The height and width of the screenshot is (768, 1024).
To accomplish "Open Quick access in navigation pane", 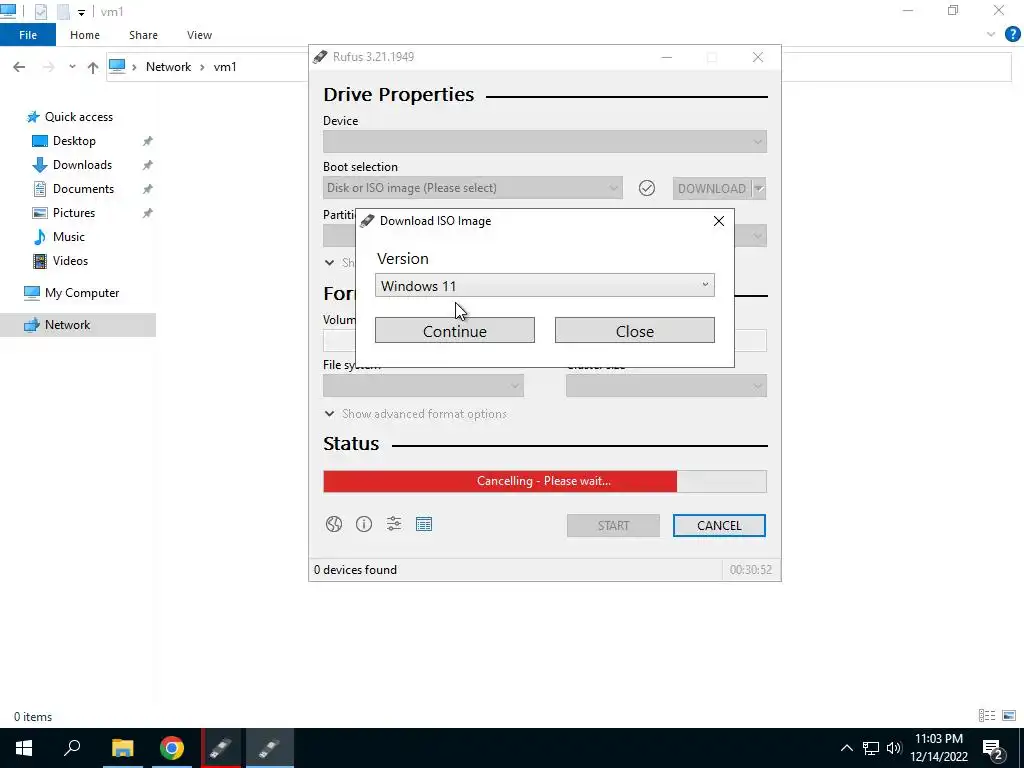I will tap(78, 117).
